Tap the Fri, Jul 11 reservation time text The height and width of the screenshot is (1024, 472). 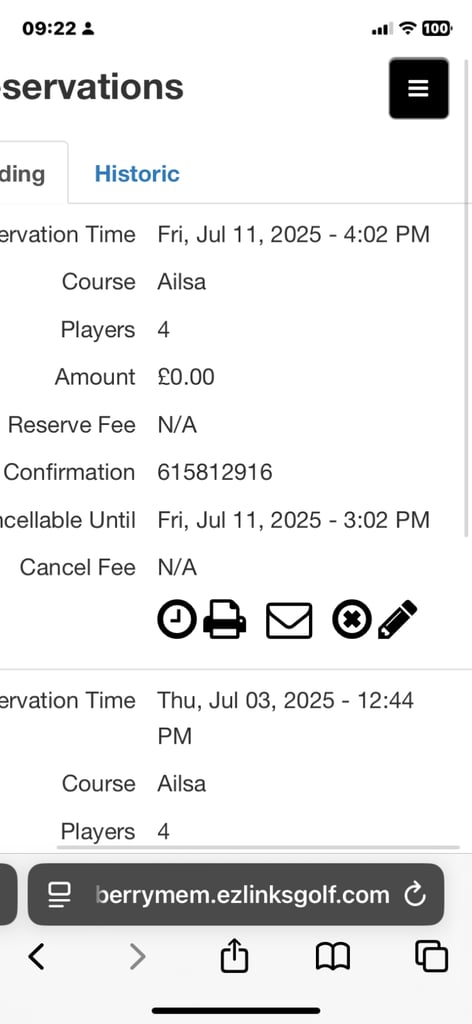pyautogui.click(x=293, y=234)
